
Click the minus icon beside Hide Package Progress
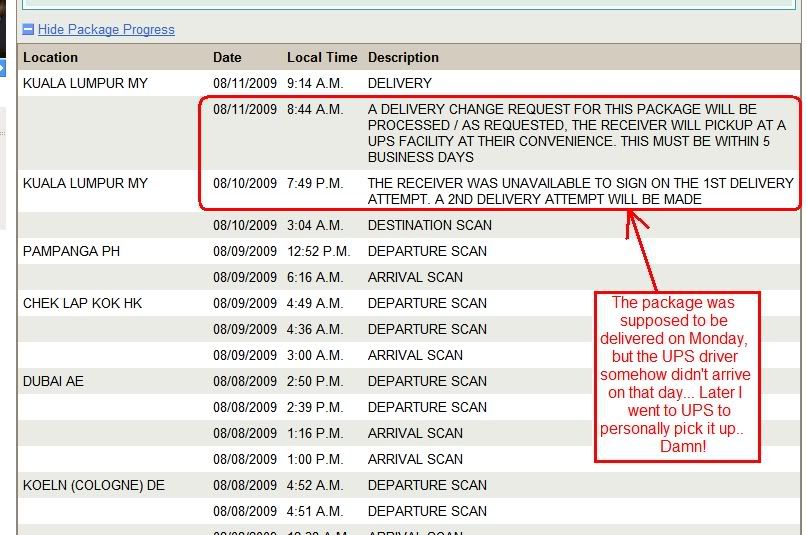(x=28, y=30)
